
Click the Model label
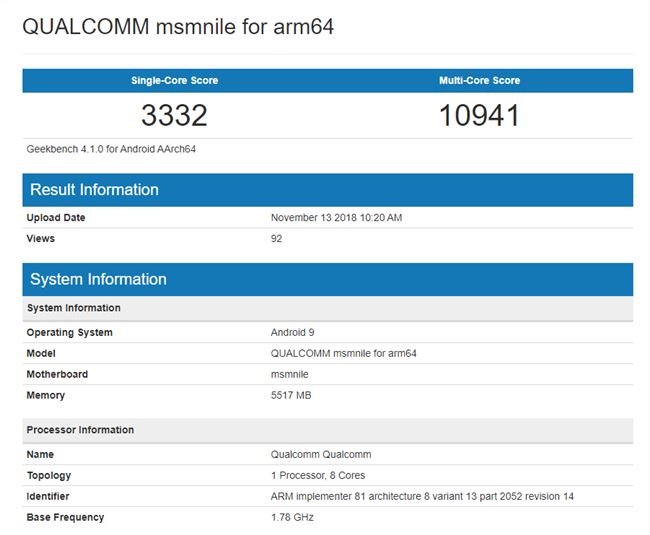point(41,353)
